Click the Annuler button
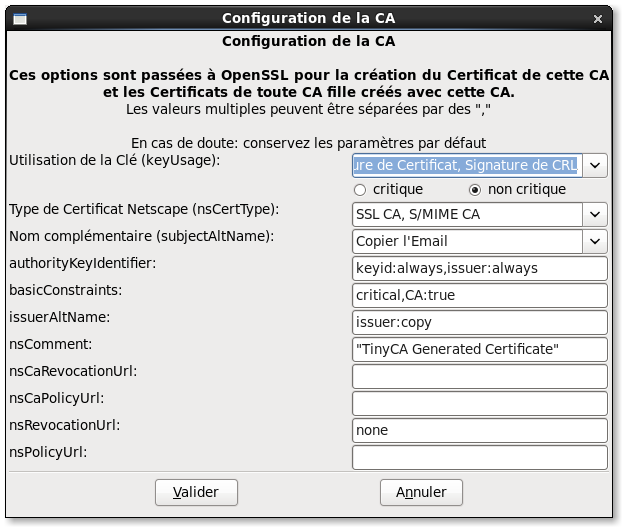The image size is (622, 527). pyautogui.click(x=421, y=492)
